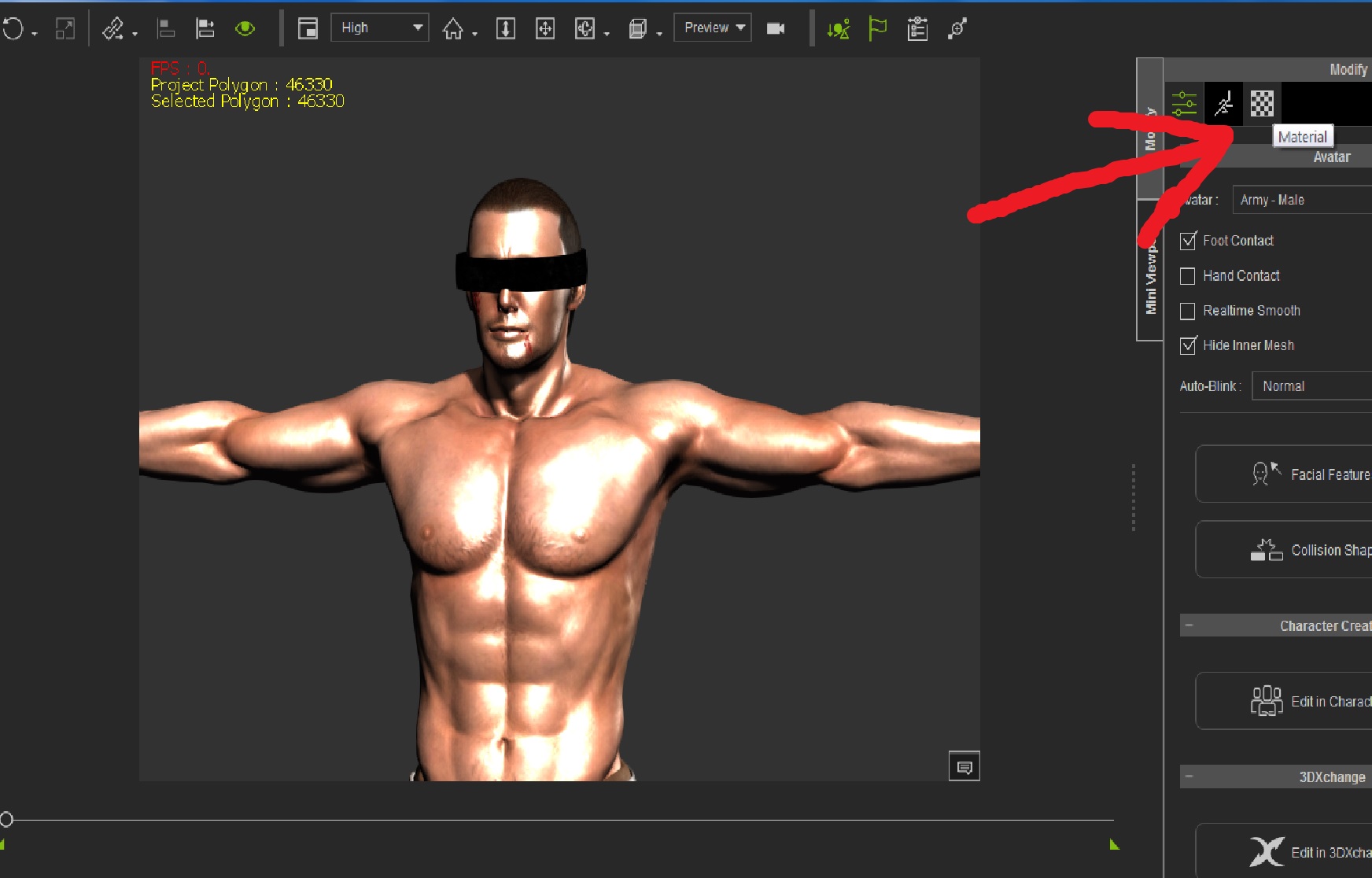1372x878 pixels.
Task: Switch to the Modify vertical side tab
Action: 1150,128
